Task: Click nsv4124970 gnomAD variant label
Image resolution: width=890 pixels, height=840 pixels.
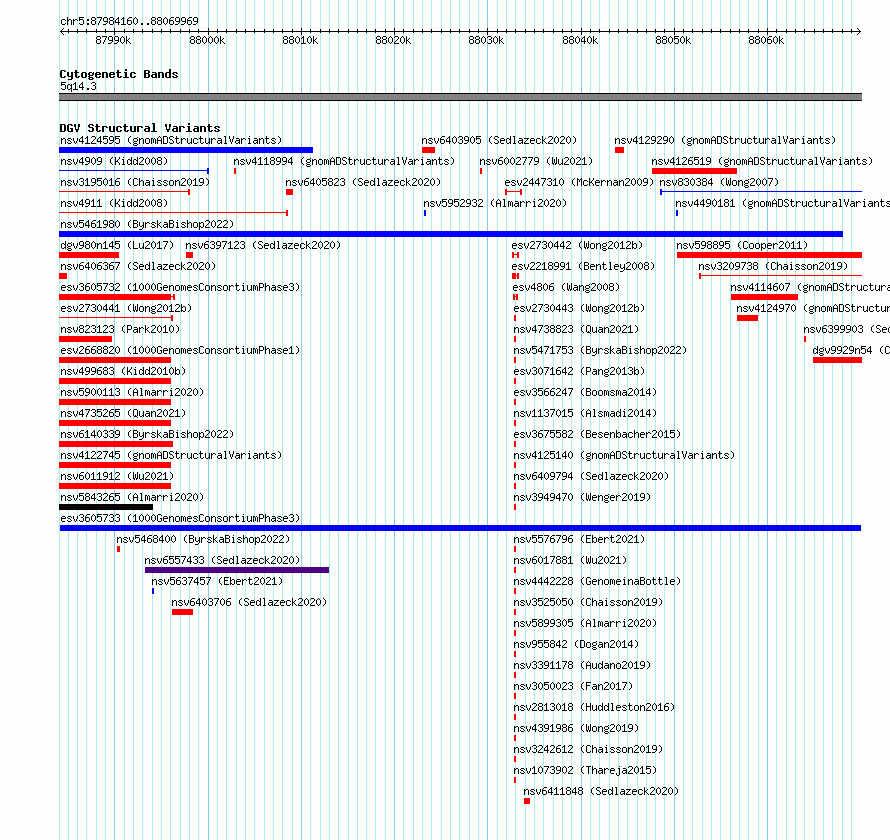Action: 813,308
